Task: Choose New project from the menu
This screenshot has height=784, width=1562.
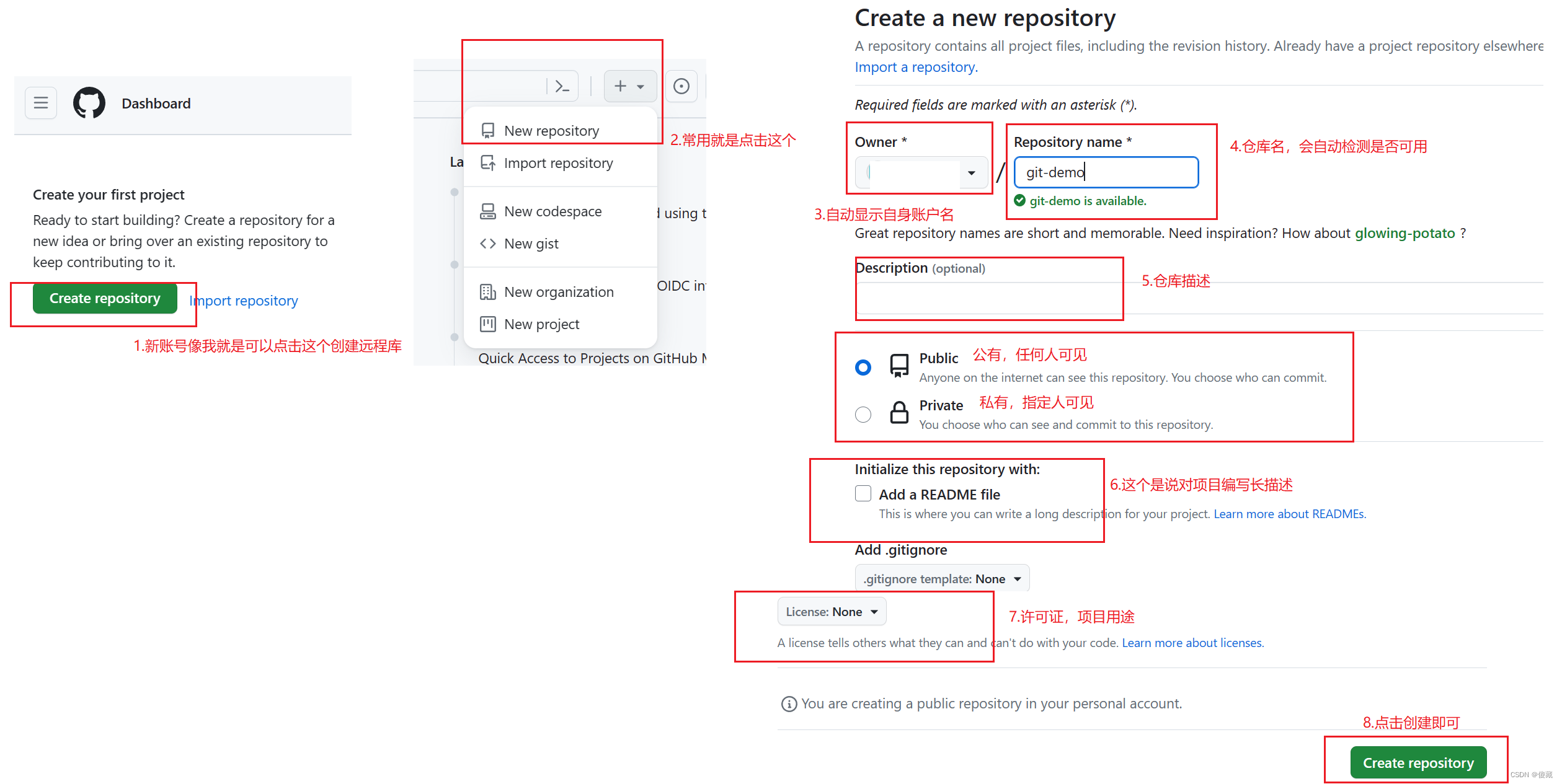Action: click(x=561, y=324)
